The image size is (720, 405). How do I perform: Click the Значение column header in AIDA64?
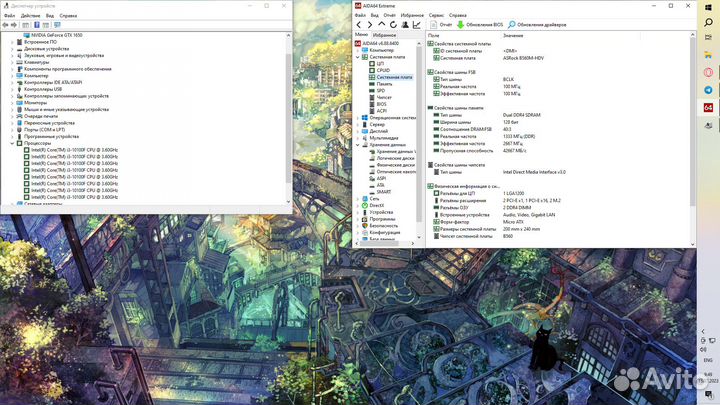513,35
